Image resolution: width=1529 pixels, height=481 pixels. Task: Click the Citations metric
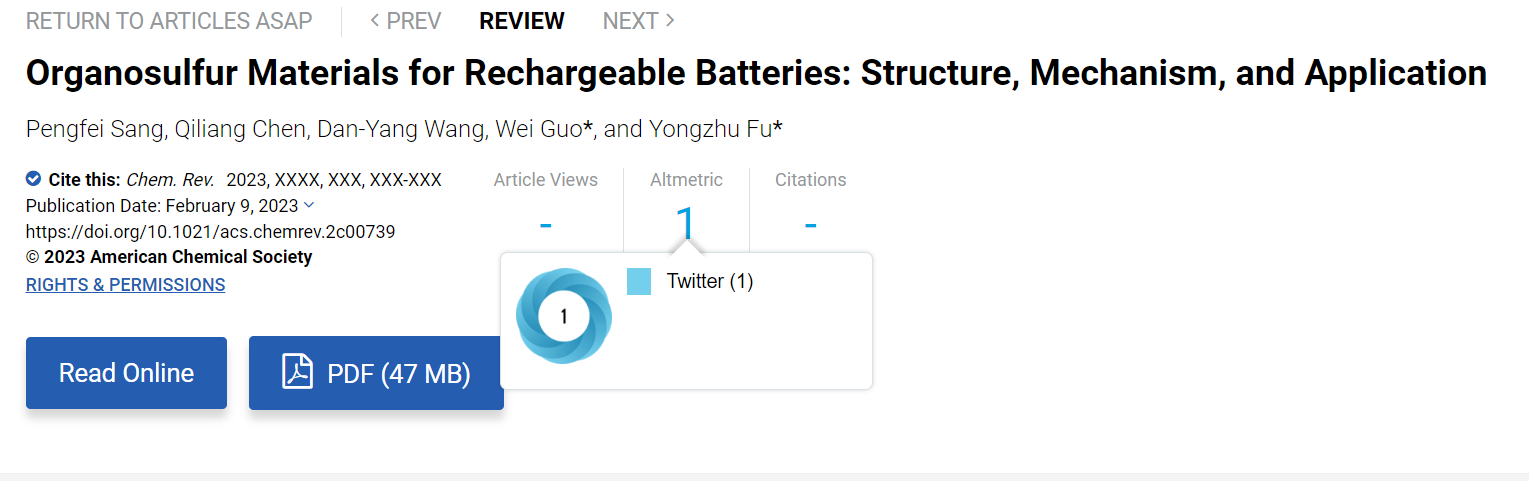(x=810, y=205)
